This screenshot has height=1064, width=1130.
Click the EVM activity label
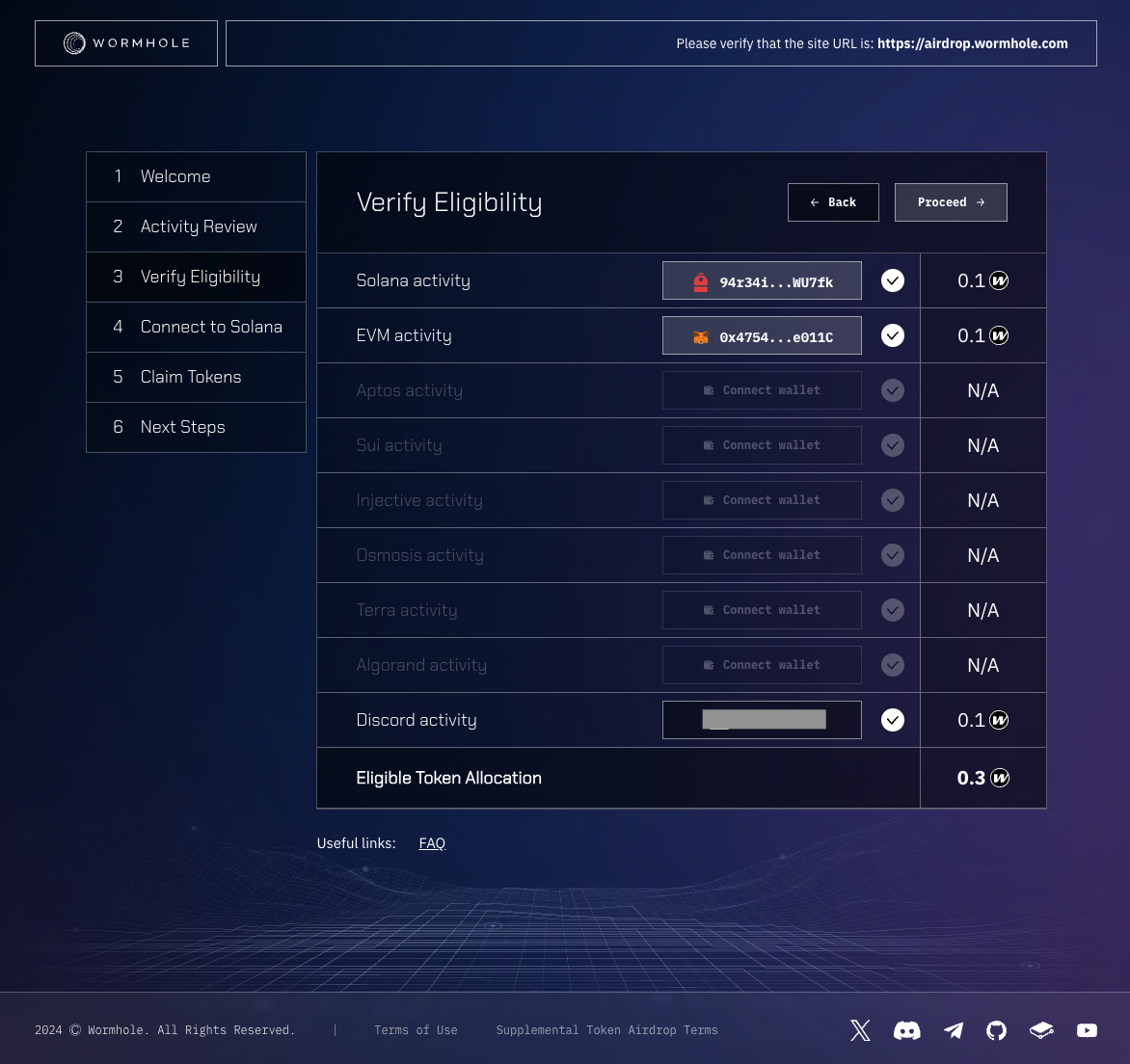404,335
